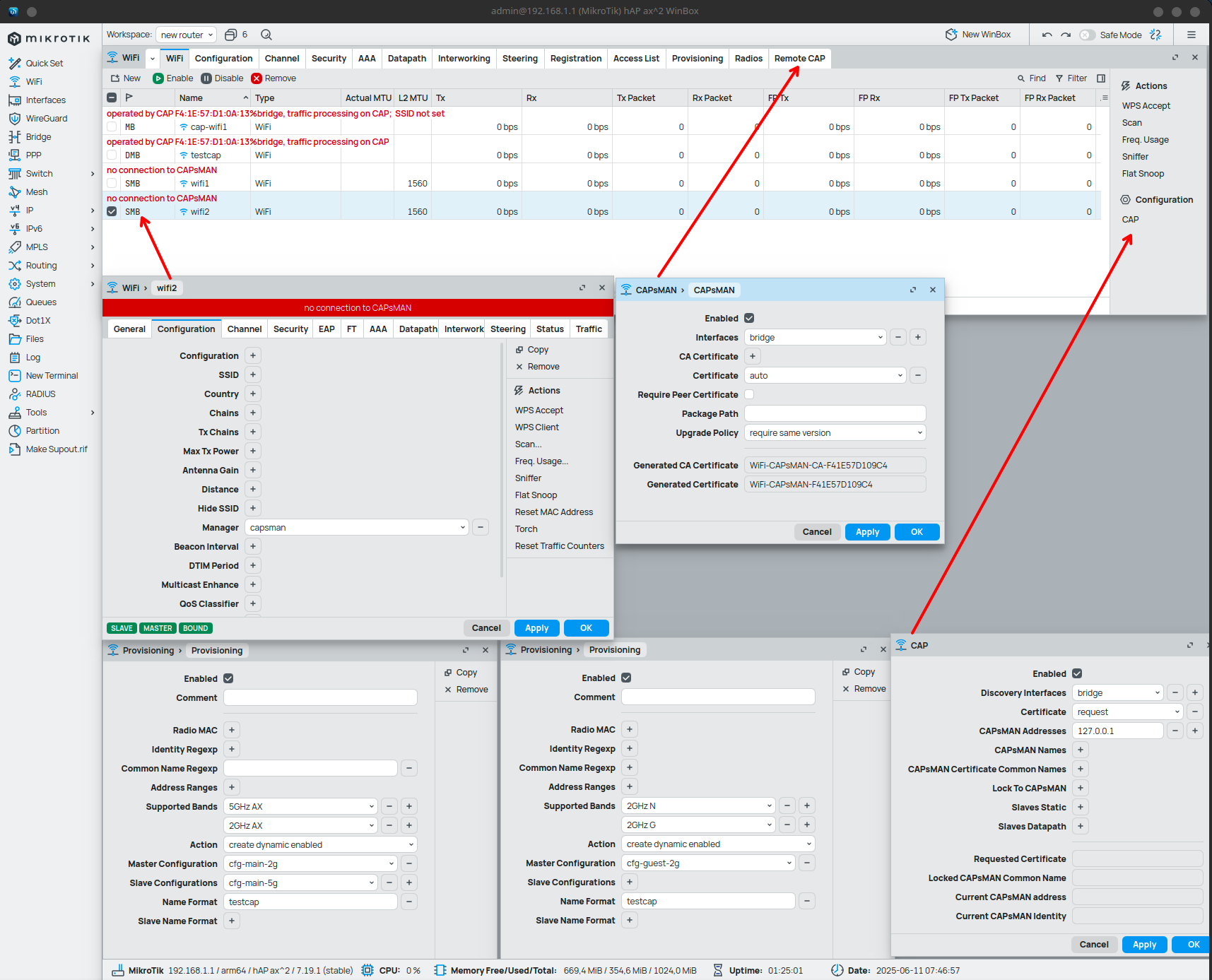Screen dimensions: 1212x980
Task: Switch to the Provisioning tab
Action: 697,59
